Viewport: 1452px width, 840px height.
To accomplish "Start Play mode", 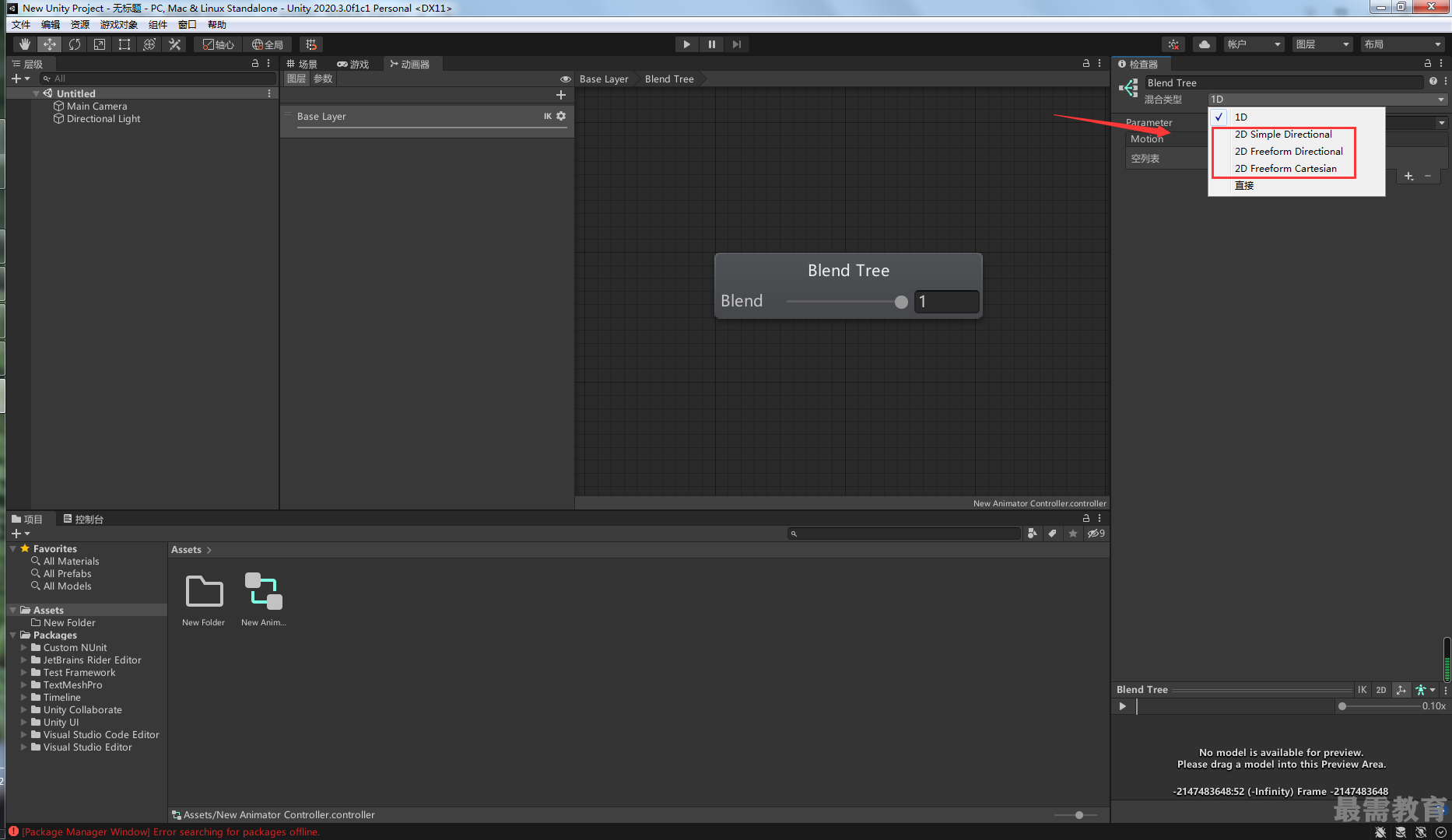I will click(686, 44).
